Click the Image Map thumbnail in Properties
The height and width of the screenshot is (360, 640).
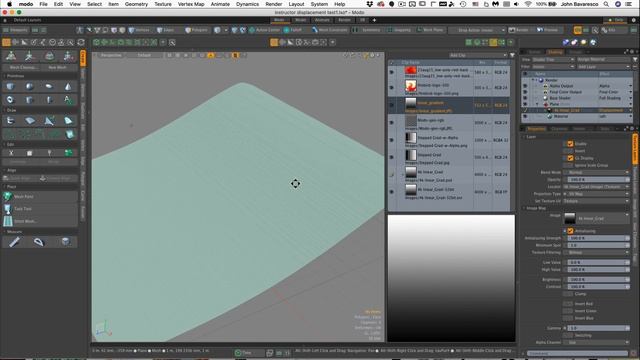click(569, 218)
